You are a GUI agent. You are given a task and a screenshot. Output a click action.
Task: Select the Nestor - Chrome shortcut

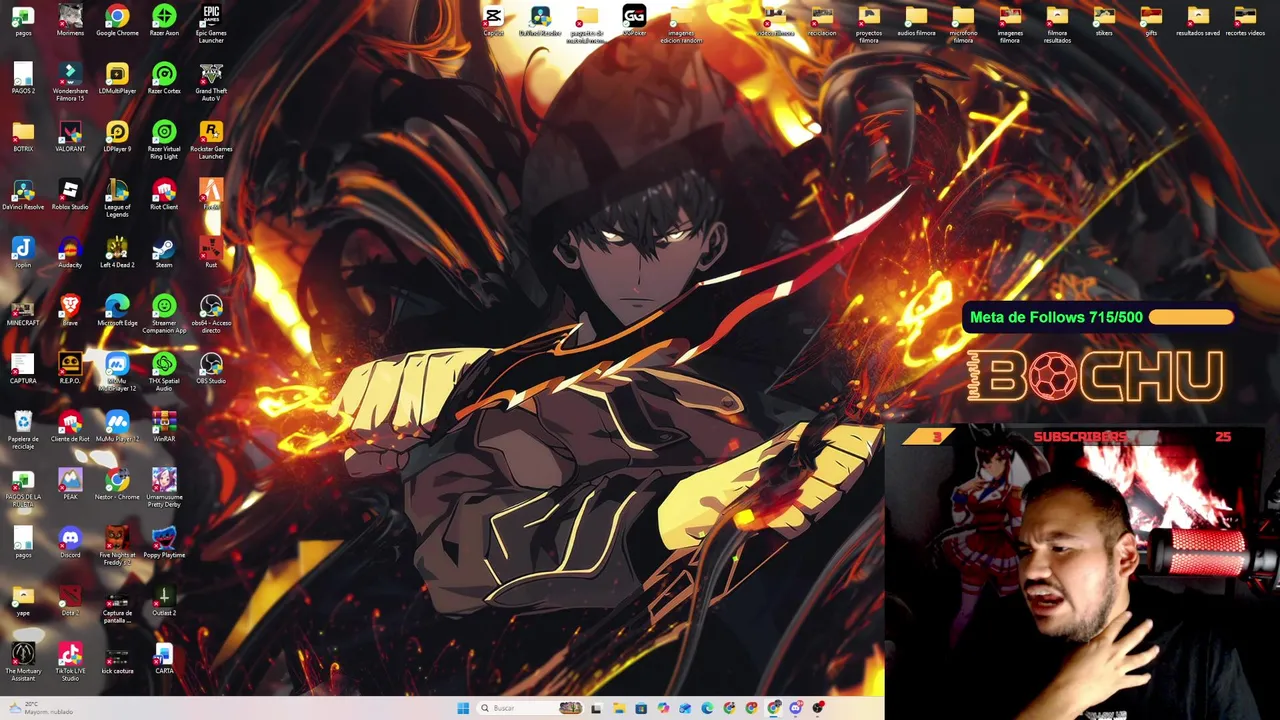[x=117, y=484]
